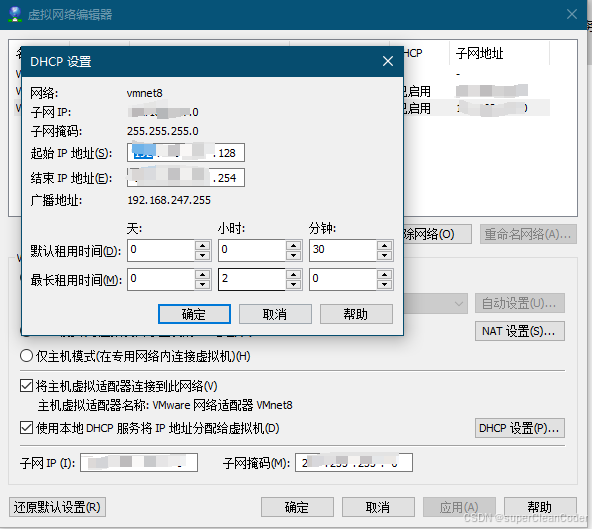Click the 重命名网络(A) button
The image size is (592, 529).
coord(528,234)
